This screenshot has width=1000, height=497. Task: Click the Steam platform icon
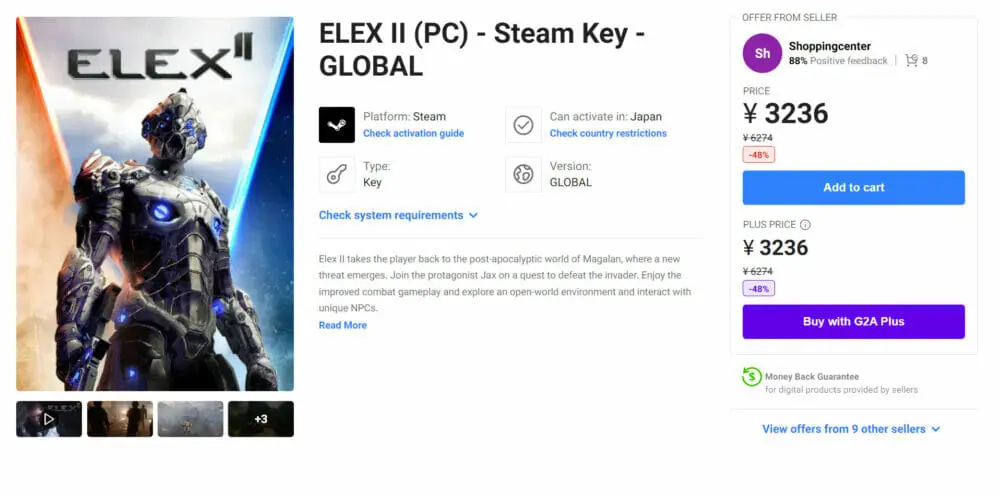(x=336, y=125)
